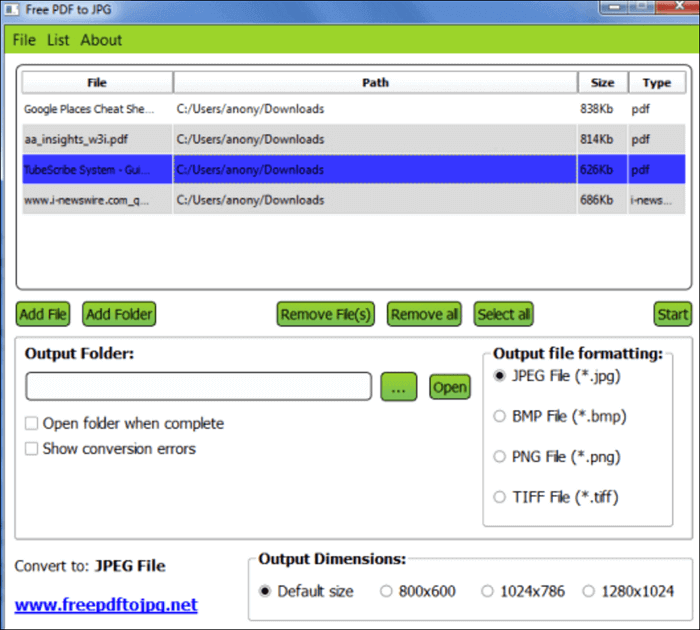The image size is (700, 630).
Task: Open the About menu
Action: [101, 40]
